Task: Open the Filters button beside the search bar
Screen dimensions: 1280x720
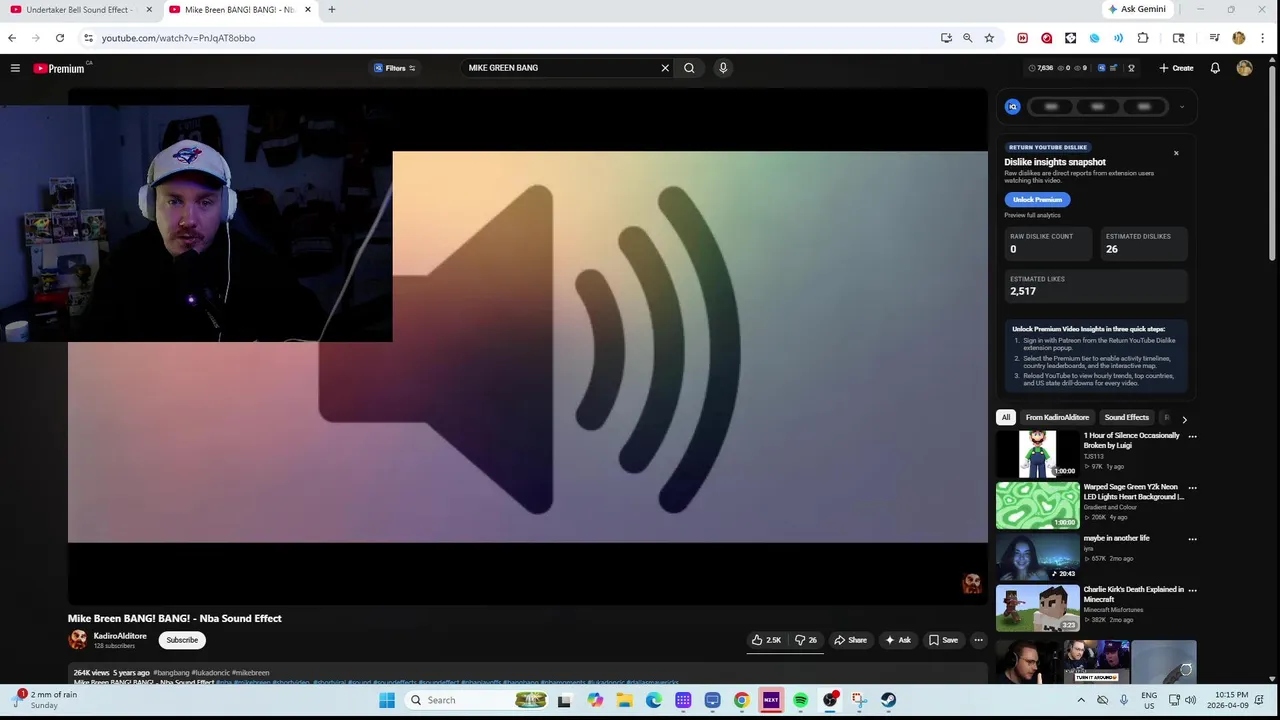Action: pyautogui.click(x=395, y=68)
